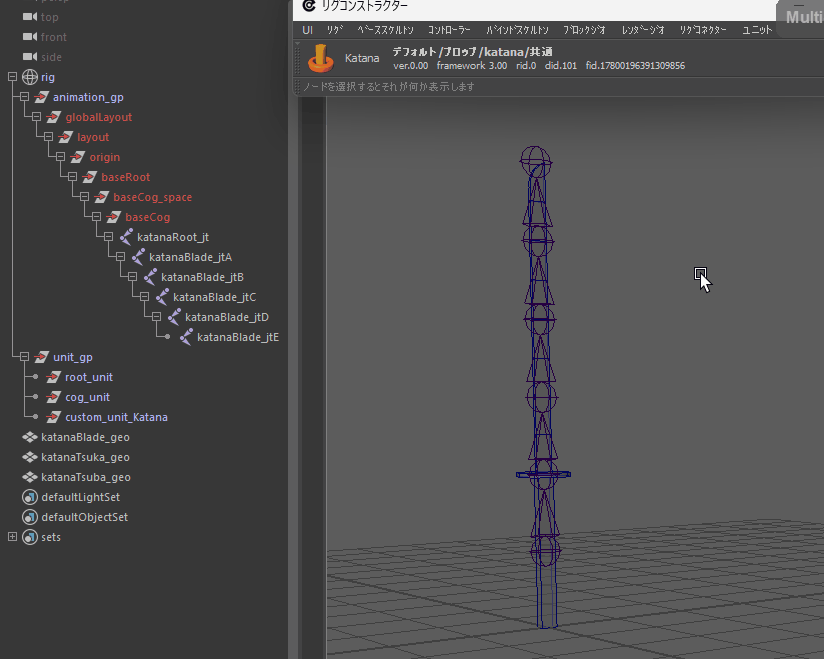Click the transform icon next to globalLayout

(54, 117)
